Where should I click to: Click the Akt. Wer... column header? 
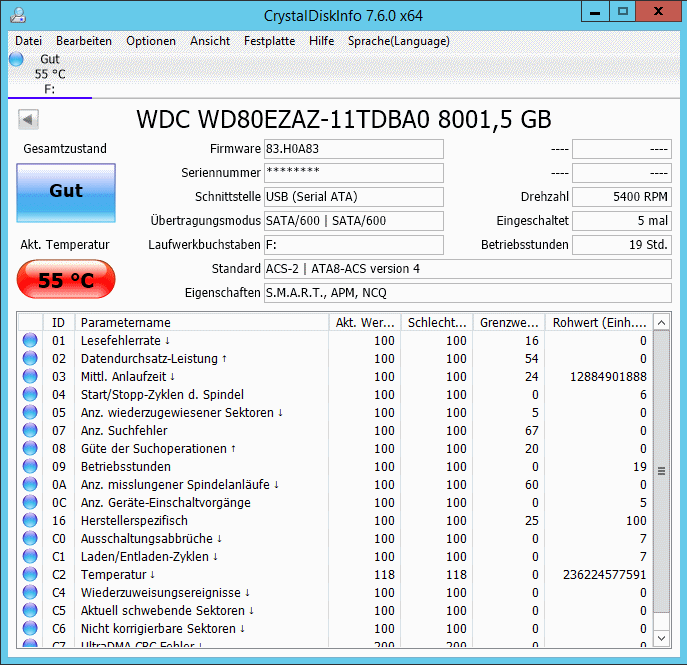[x=365, y=322]
